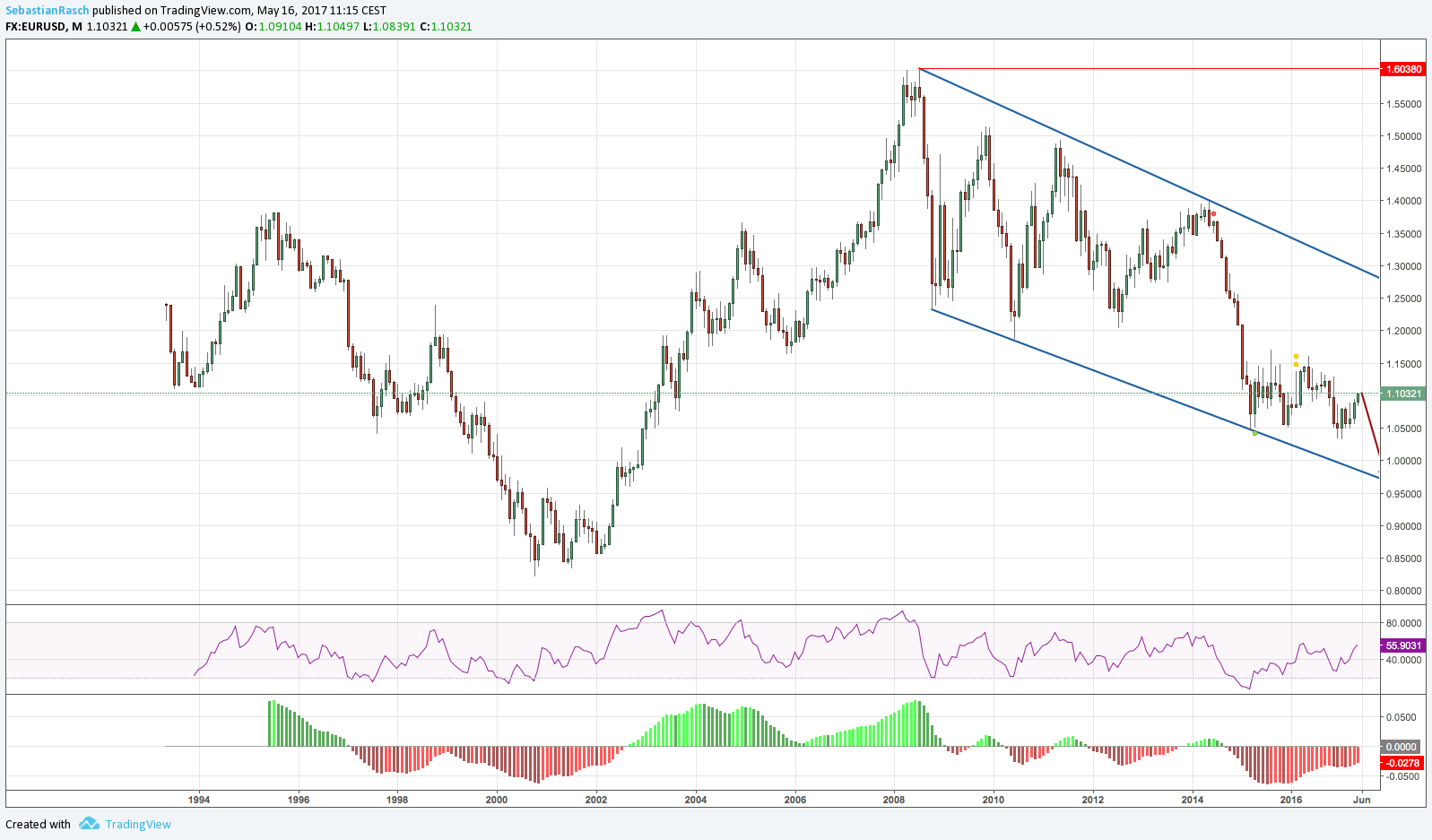Click the 2016 time axis label

pos(1291,800)
